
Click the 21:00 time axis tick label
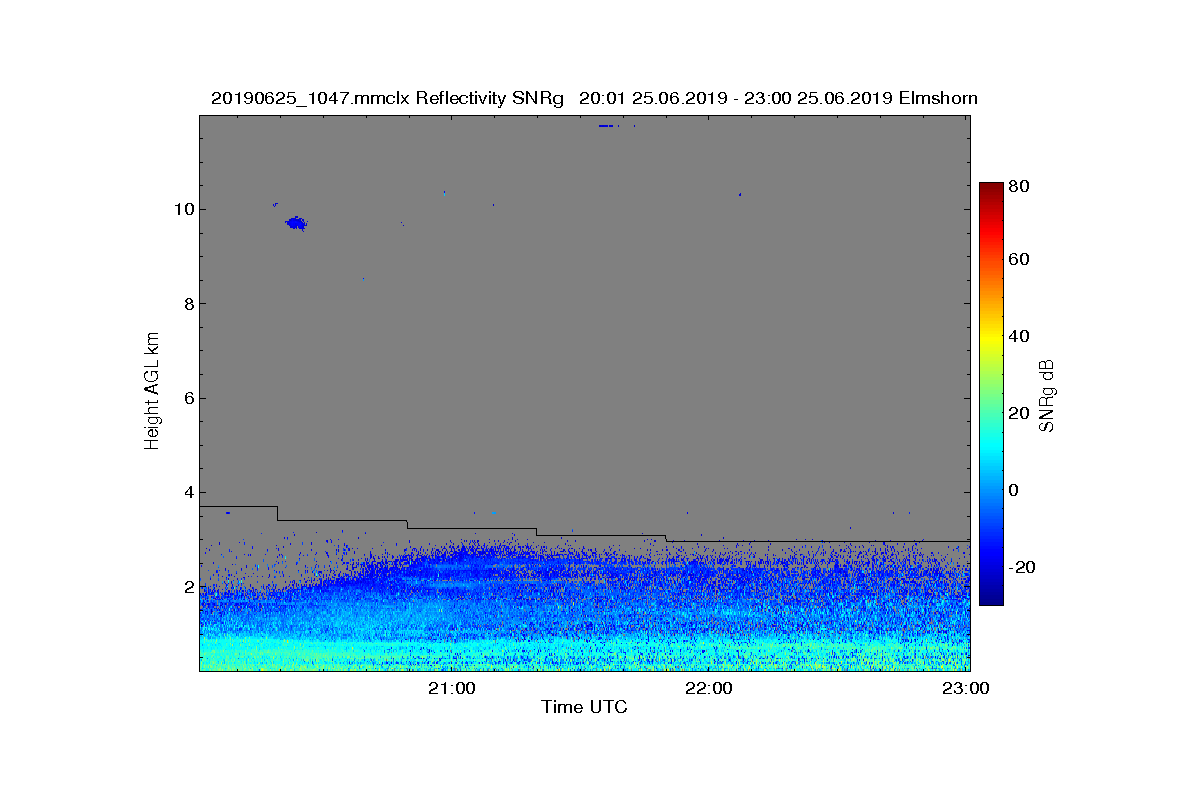click(x=451, y=688)
